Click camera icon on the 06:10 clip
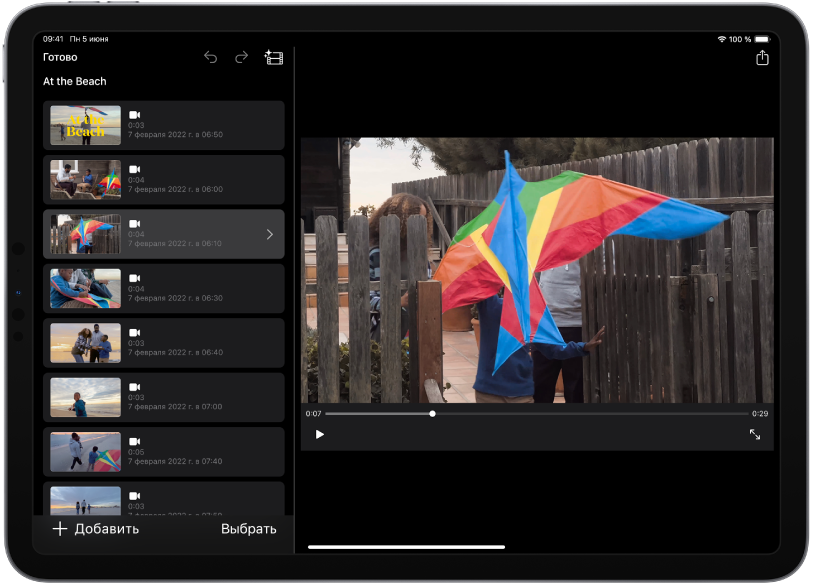Viewport: 817px width, 585px height. [x=135, y=223]
